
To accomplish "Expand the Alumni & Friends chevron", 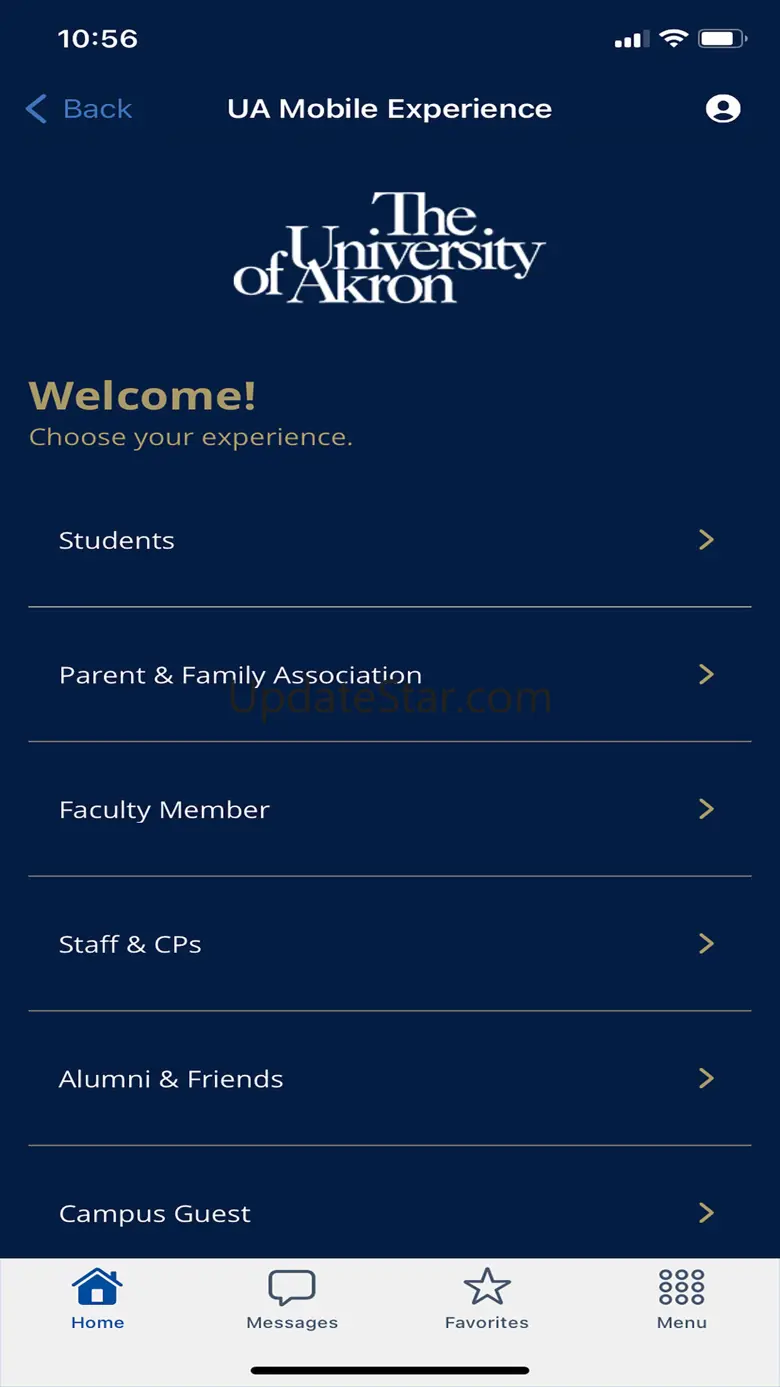I will (706, 1078).
